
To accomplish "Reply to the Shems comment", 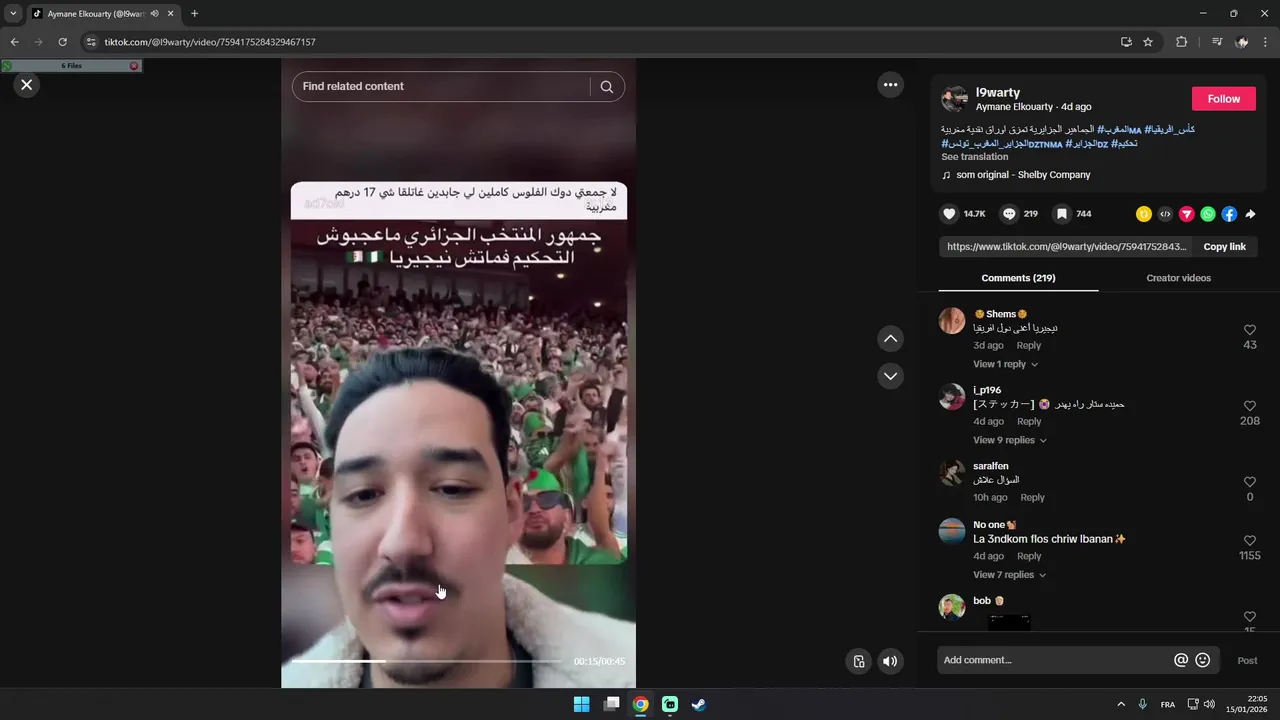I will pyautogui.click(x=1029, y=346).
